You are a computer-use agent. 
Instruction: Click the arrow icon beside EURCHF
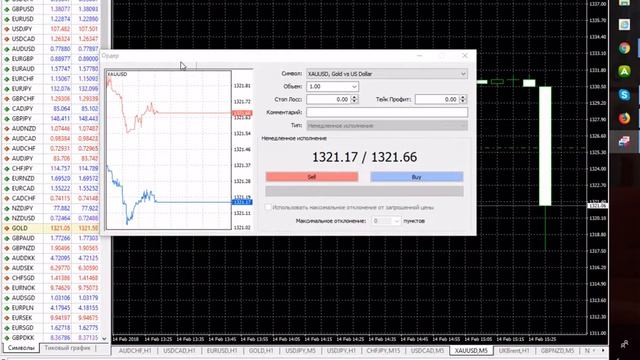(x=7, y=79)
